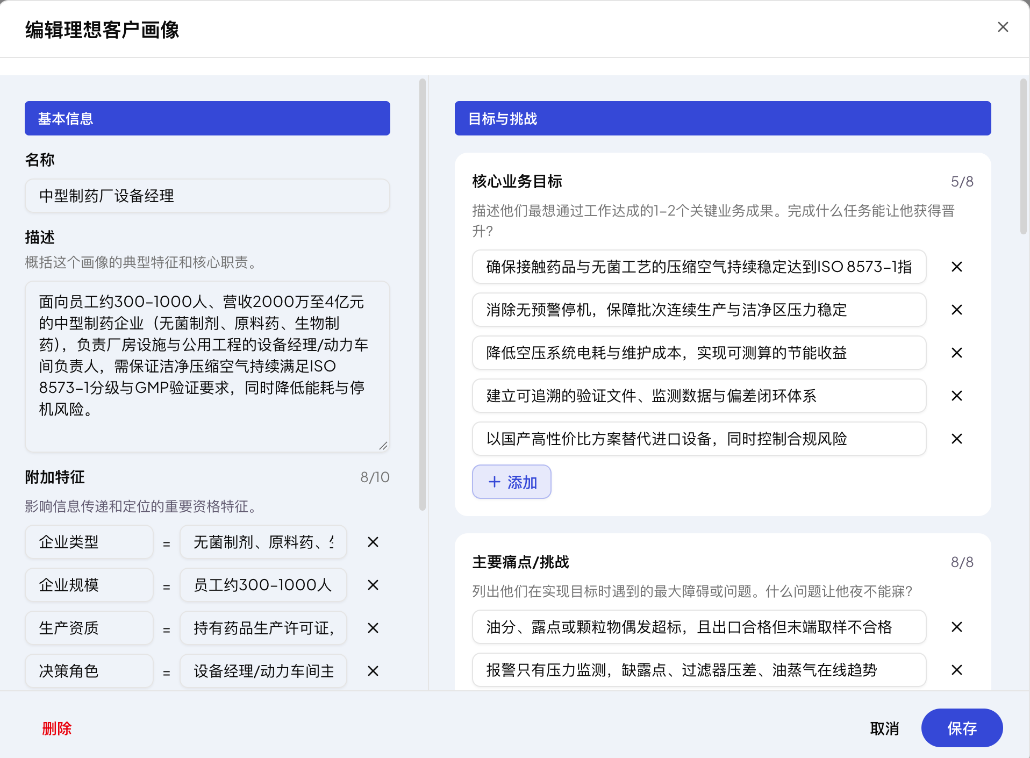Edit the 企业规模 attribute name field

click(x=89, y=585)
